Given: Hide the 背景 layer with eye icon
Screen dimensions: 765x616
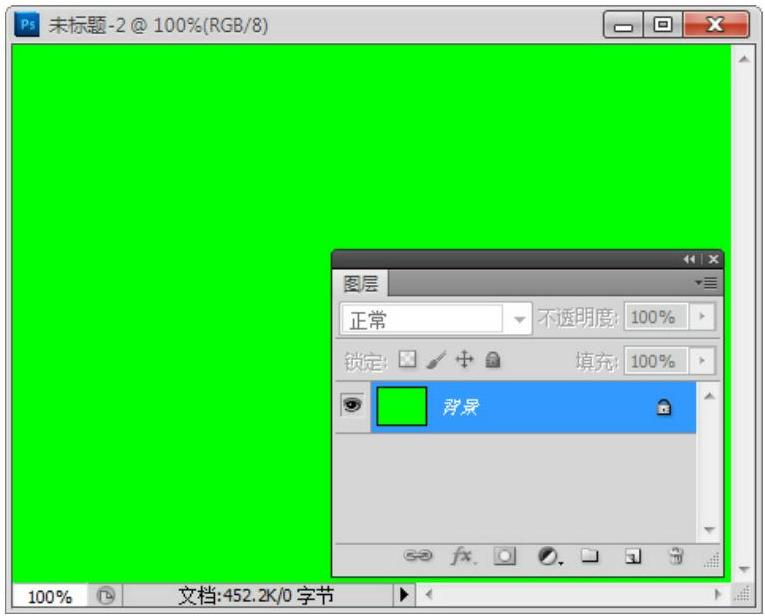Looking at the screenshot, I should click(352, 406).
